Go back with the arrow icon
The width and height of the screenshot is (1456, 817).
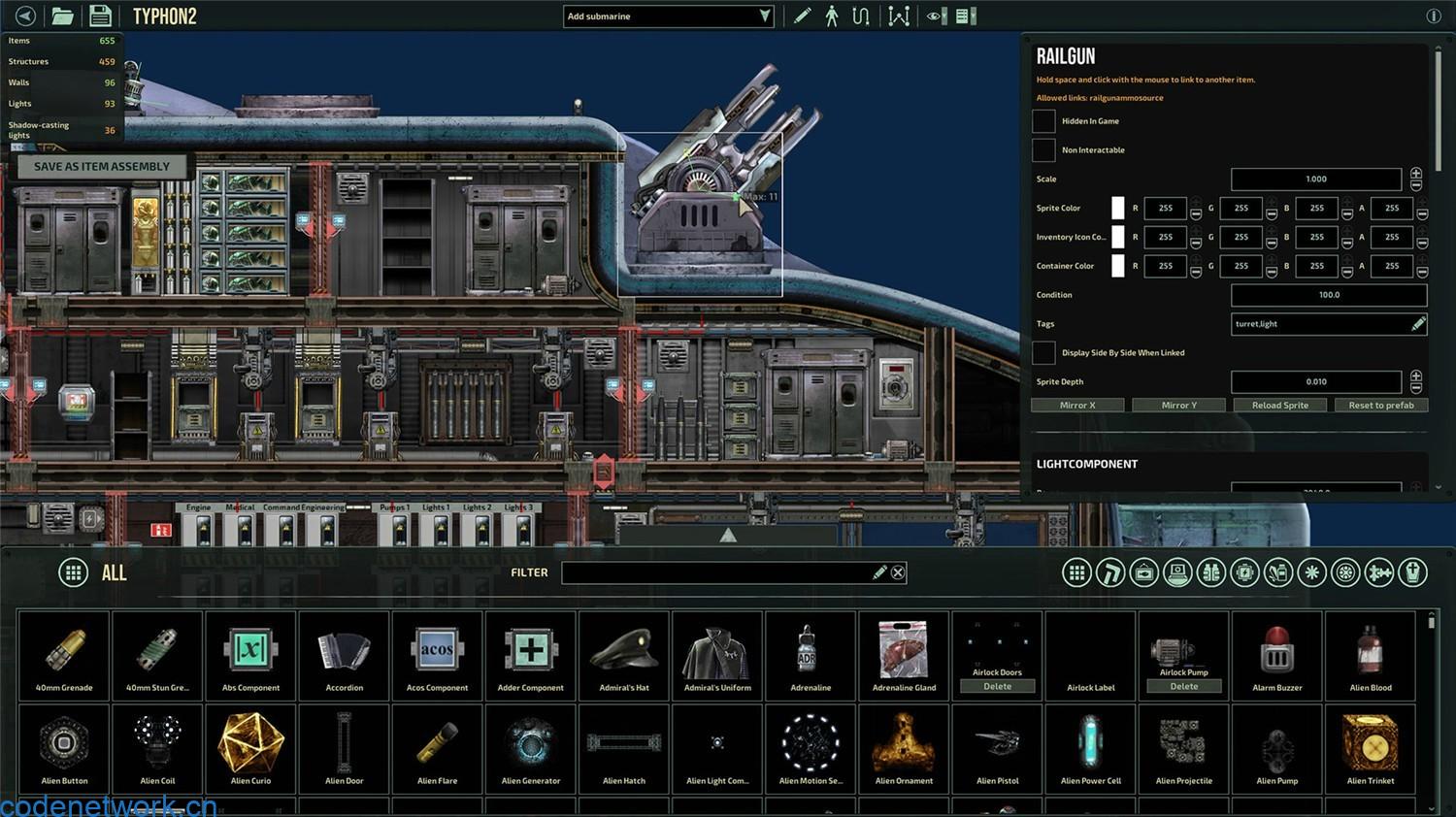click(x=25, y=16)
